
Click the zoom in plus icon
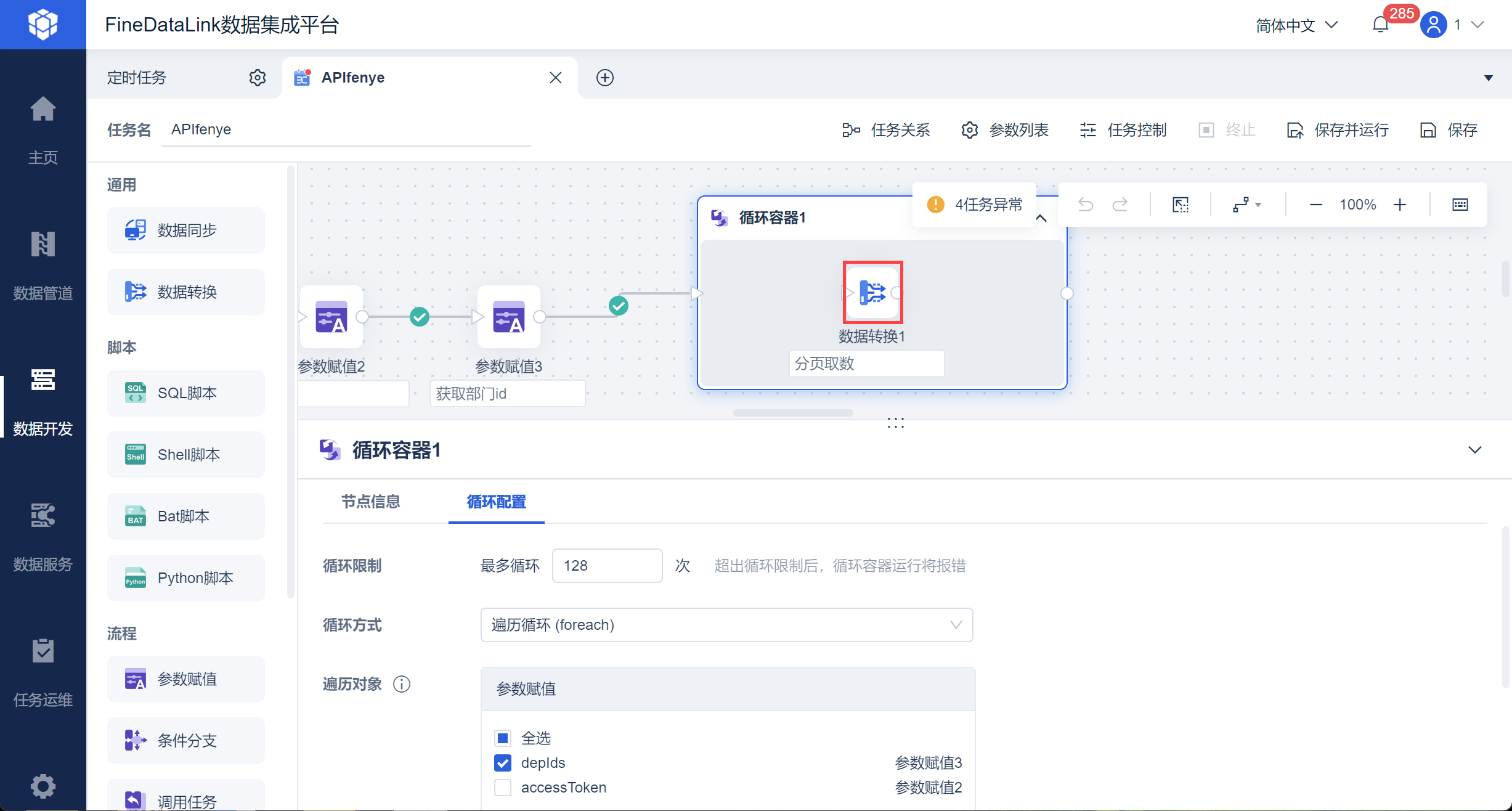(x=1400, y=205)
